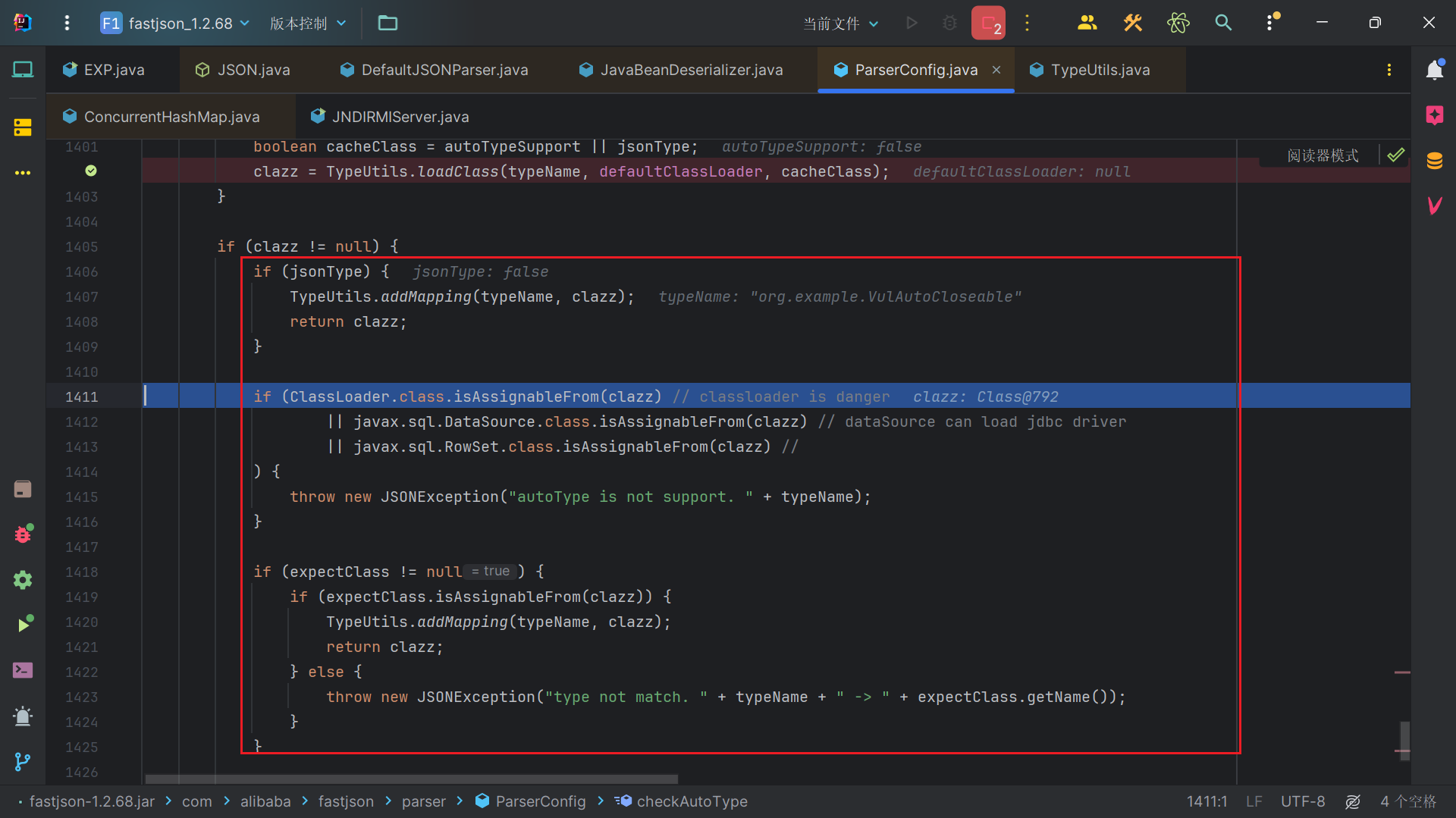Open the Structure tool window icon
This screenshot has height=818, width=1456.
[x=23, y=127]
